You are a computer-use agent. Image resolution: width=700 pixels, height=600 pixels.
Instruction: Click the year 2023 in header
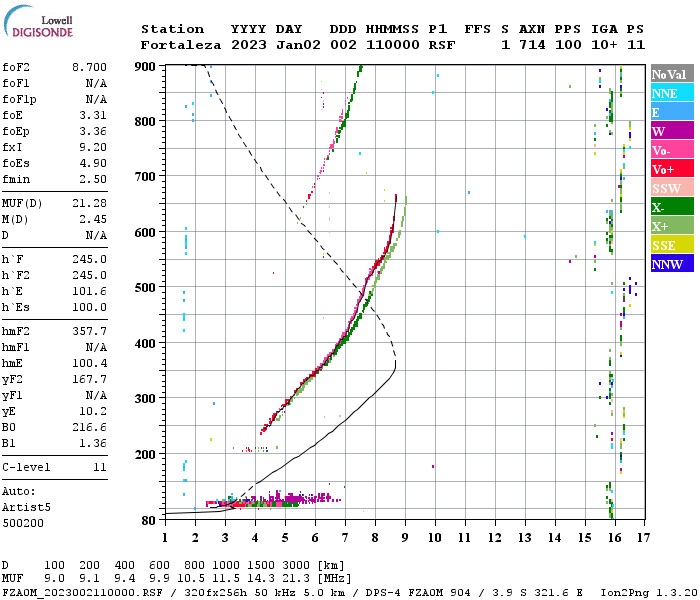249,45
